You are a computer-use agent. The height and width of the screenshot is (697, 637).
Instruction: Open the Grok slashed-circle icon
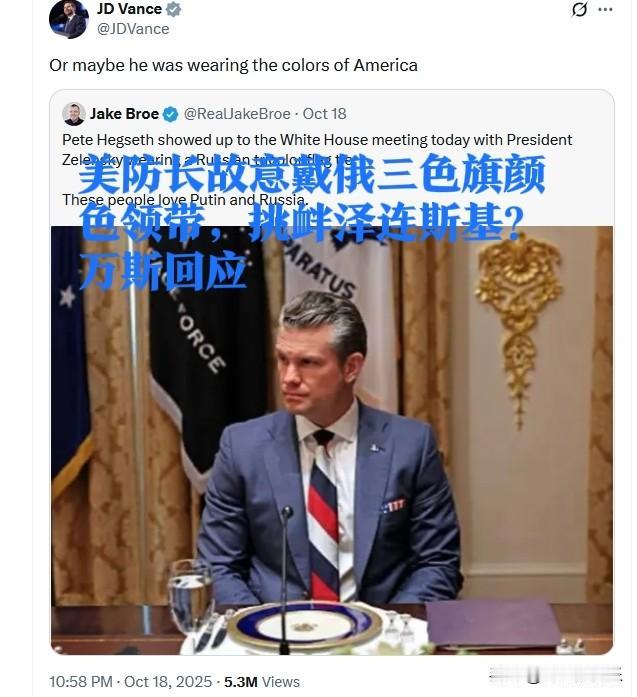pyautogui.click(x=579, y=9)
